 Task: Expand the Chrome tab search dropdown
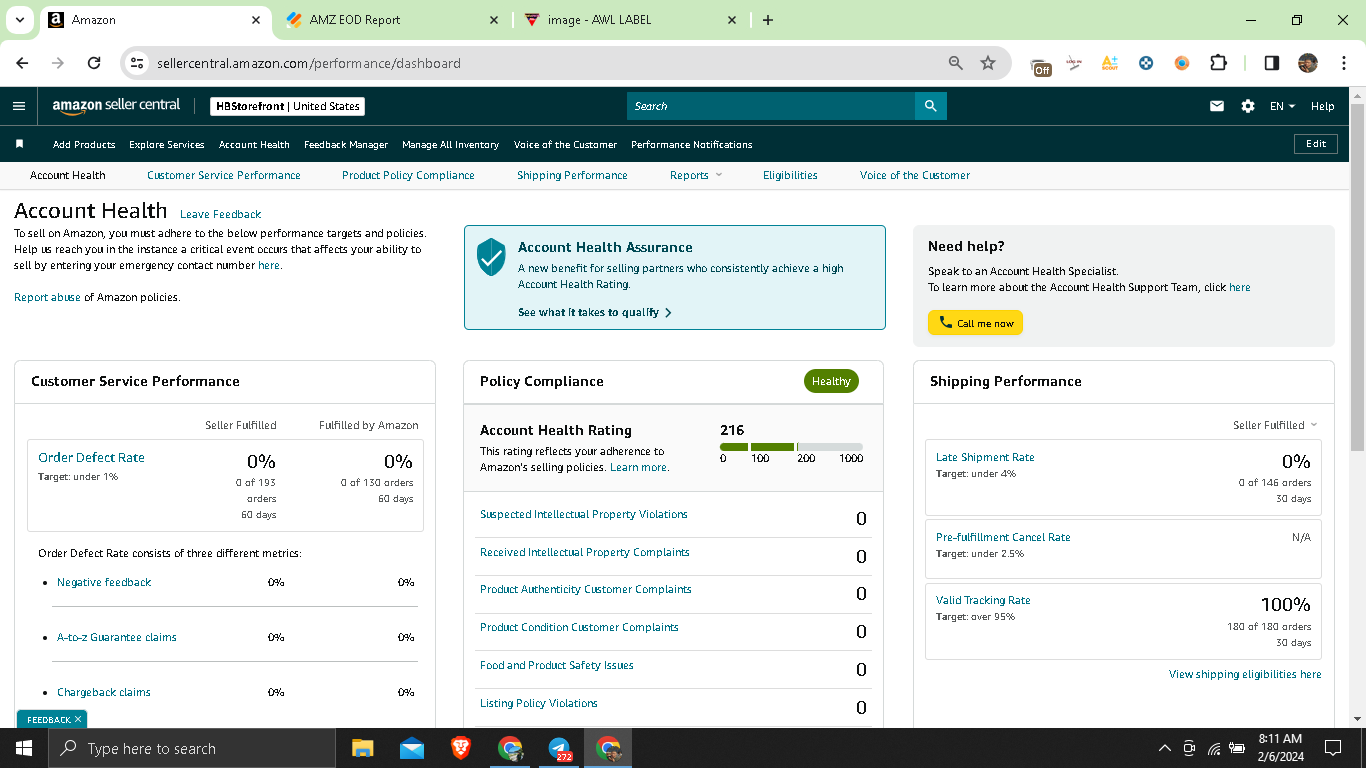click(20, 20)
